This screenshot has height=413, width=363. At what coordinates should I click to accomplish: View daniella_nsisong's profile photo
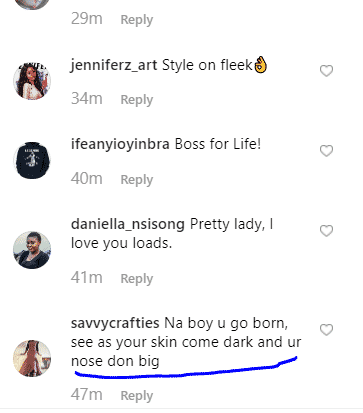32,250
